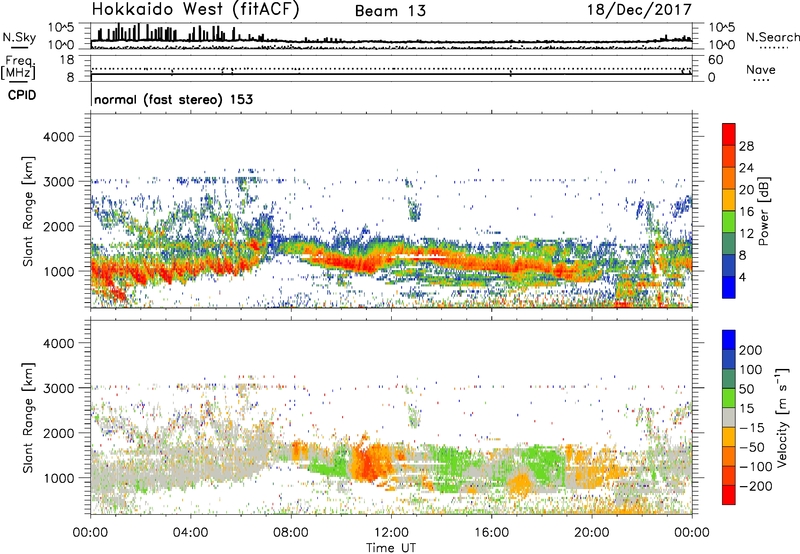
Task: Click the '60' right axis label of frequency panel
Action: coord(715,60)
